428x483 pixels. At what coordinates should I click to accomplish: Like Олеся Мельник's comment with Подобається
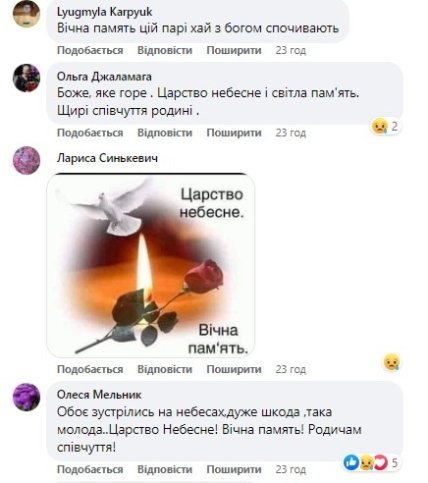pos(90,469)
